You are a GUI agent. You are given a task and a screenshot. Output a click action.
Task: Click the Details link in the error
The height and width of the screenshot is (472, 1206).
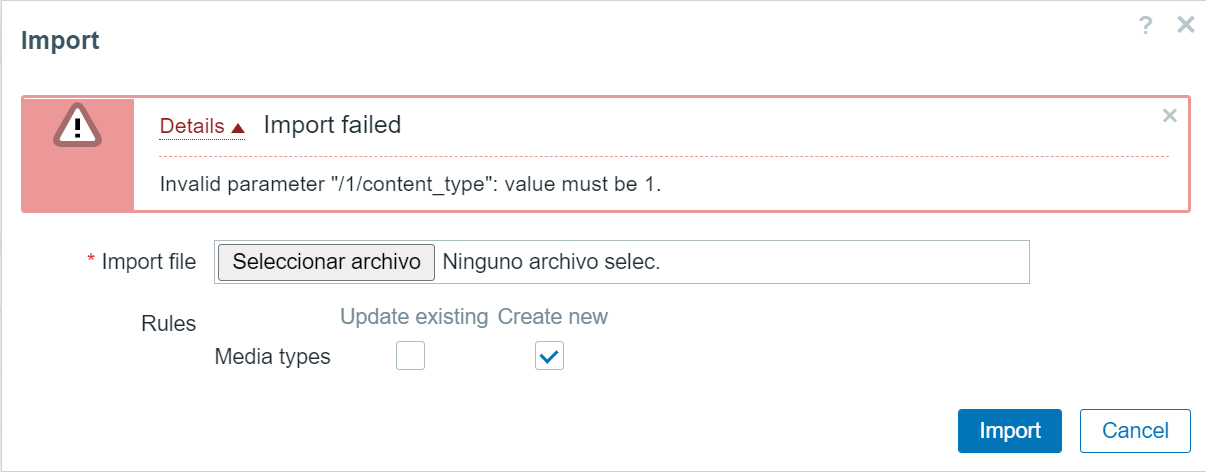point(192,126)
